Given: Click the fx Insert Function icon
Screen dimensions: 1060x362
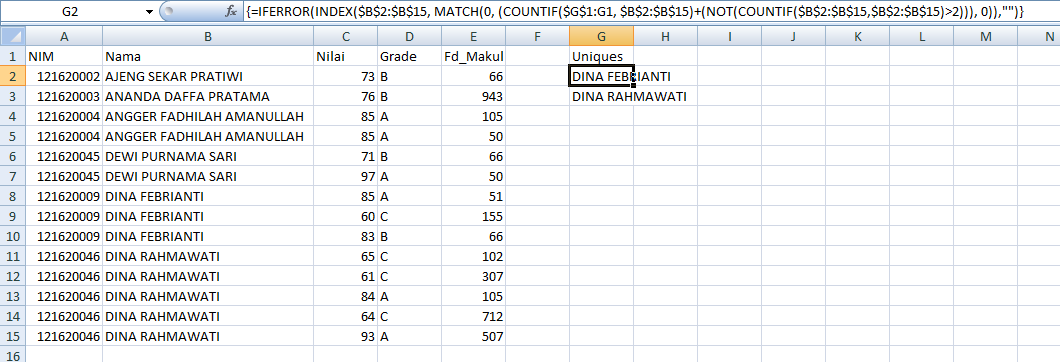Looking at the screenshot, I should pos(231,12).
